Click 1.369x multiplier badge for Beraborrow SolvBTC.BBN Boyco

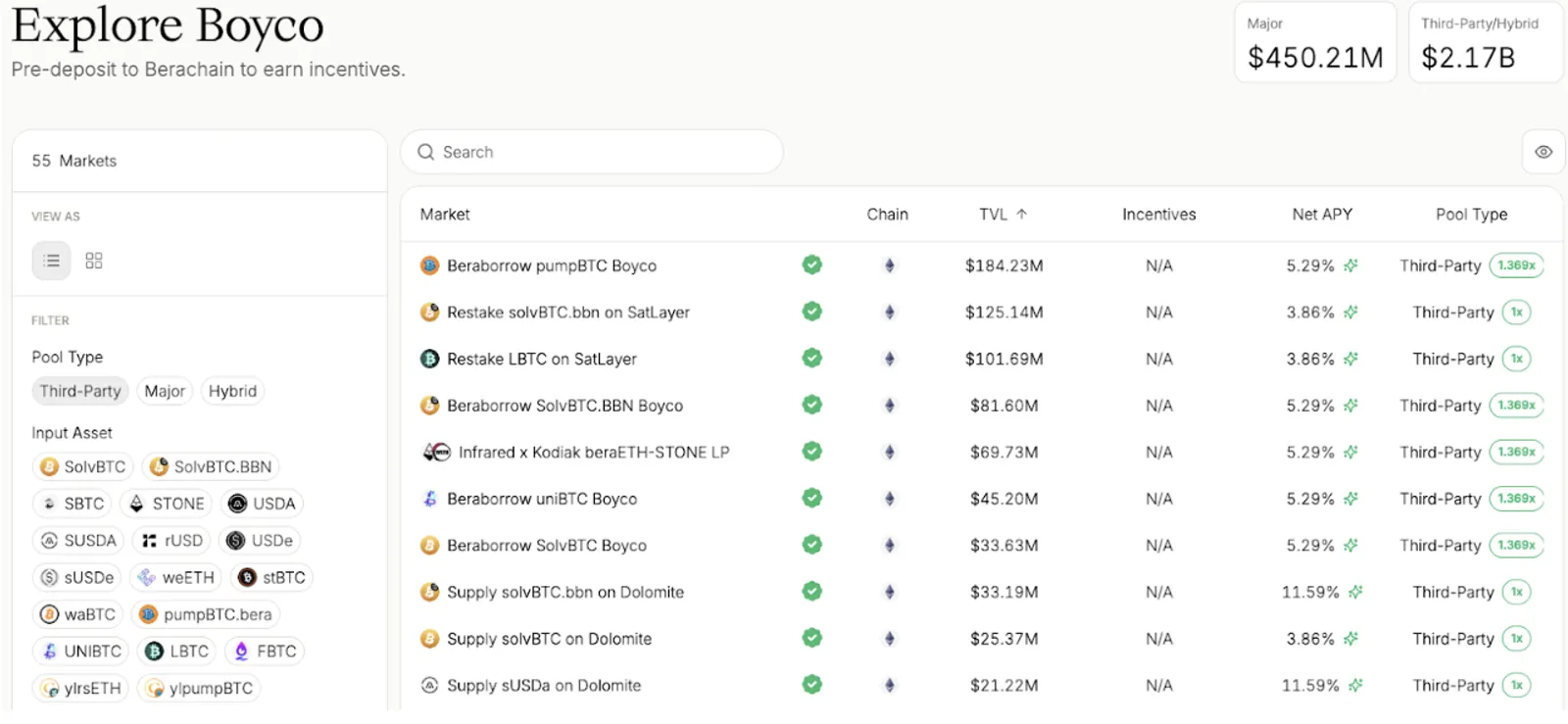click(x=1517, y=406)
